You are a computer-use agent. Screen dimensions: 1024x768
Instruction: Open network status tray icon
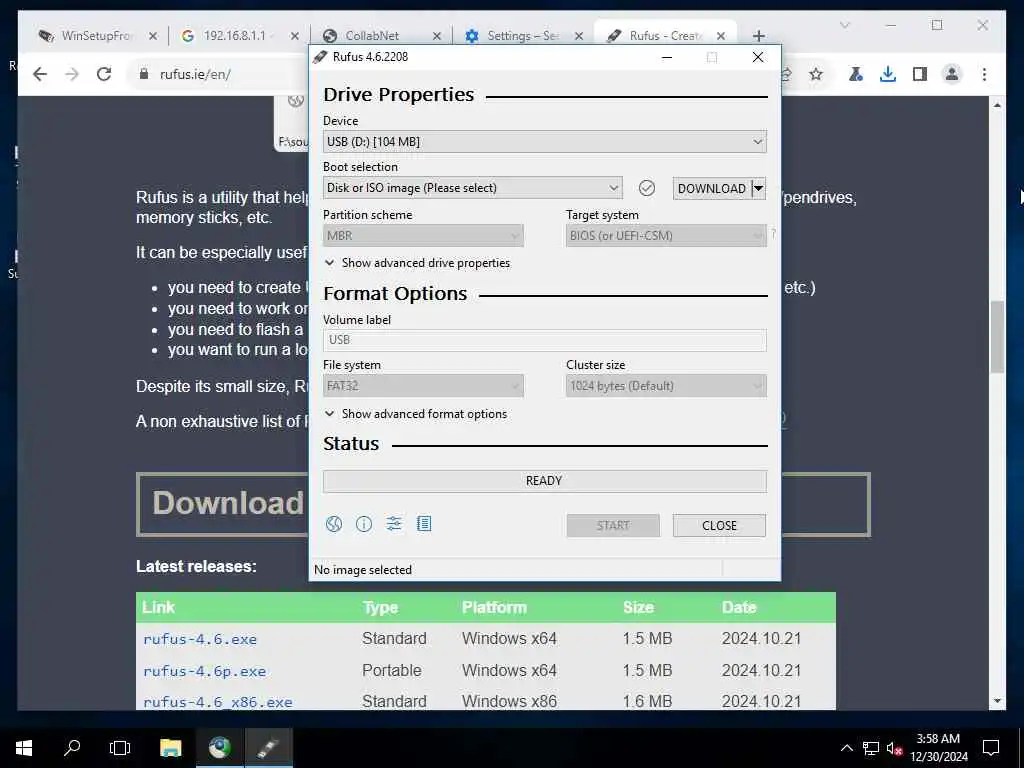click(871, 748)
